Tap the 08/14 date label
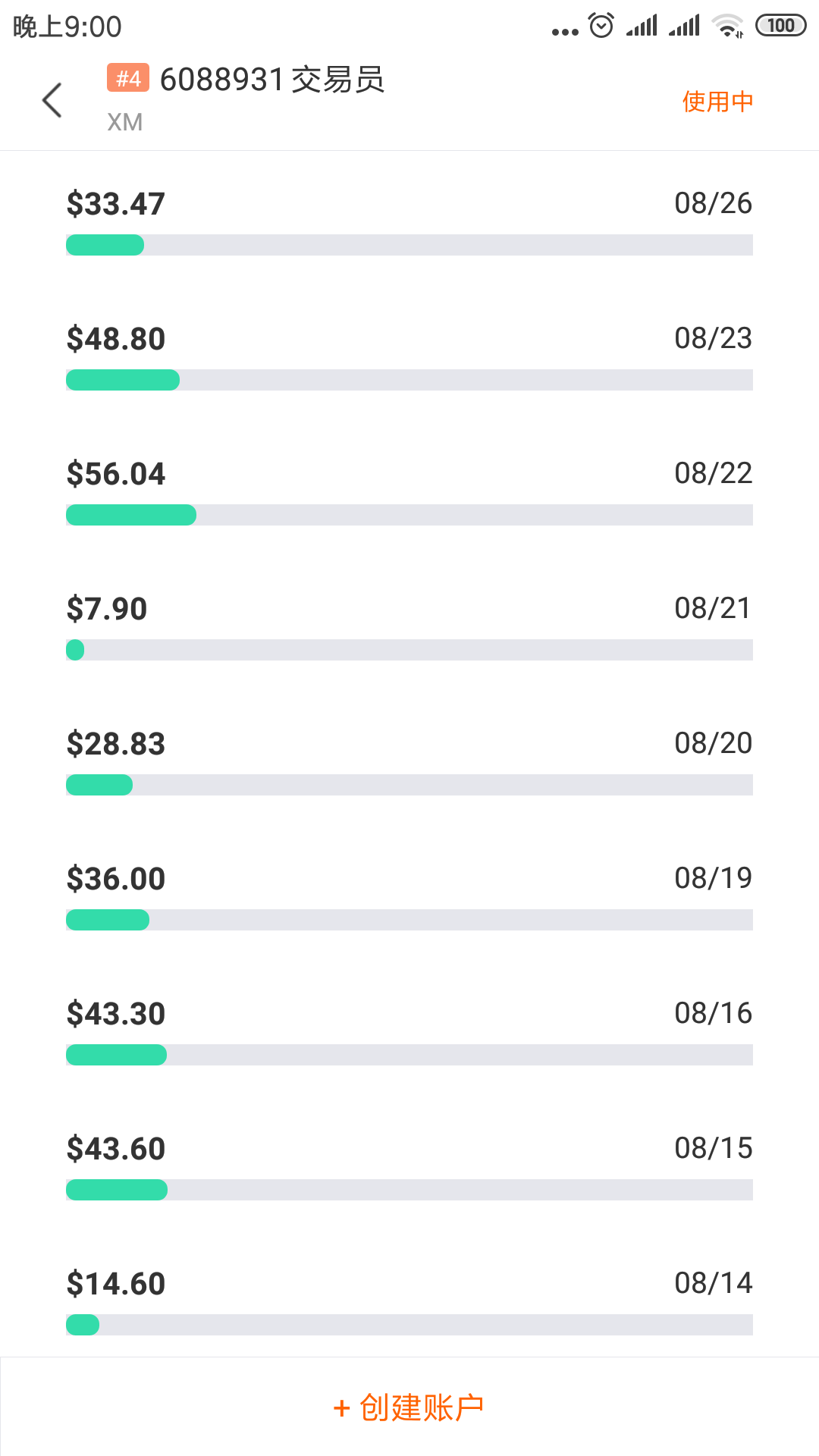The width and height of the screenshot is (819, 1456). pyautogui.click(x=713, y=1283)
